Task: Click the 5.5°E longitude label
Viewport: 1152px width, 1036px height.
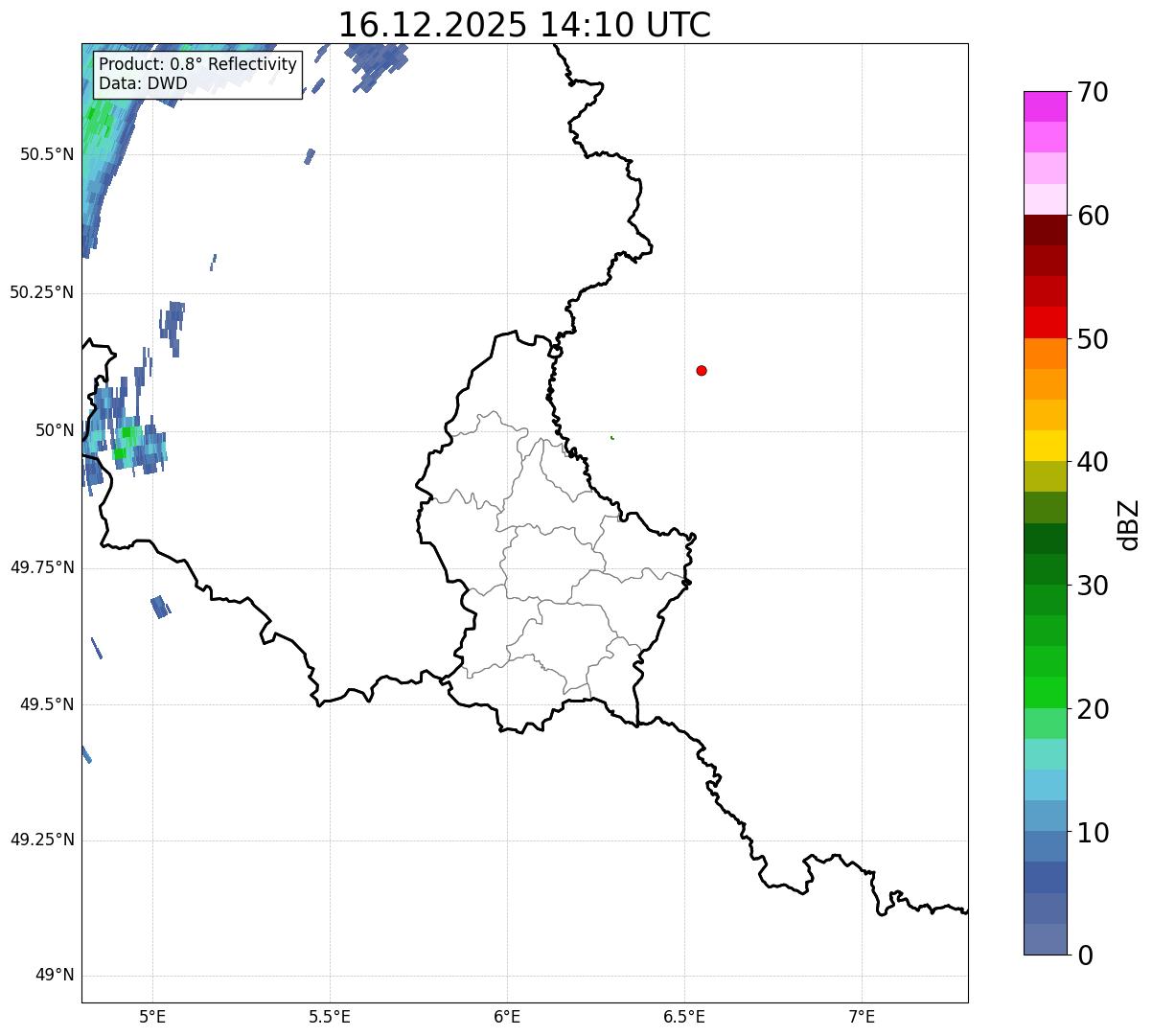Action: (330, 1016)
